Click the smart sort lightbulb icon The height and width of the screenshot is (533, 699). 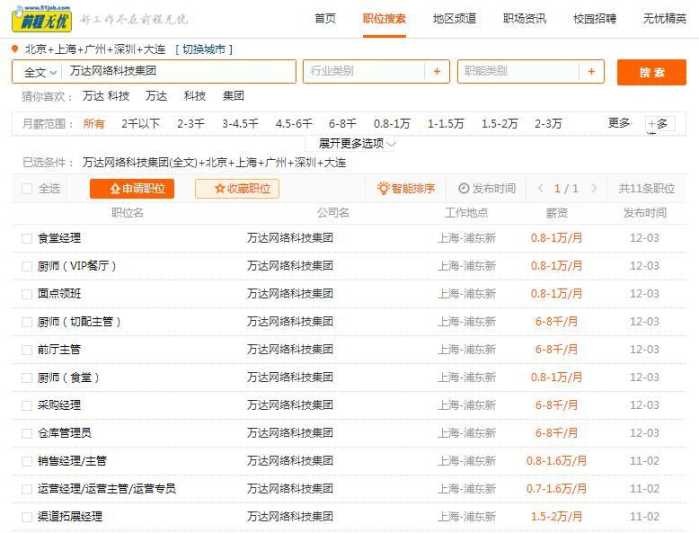click(383, 189)
